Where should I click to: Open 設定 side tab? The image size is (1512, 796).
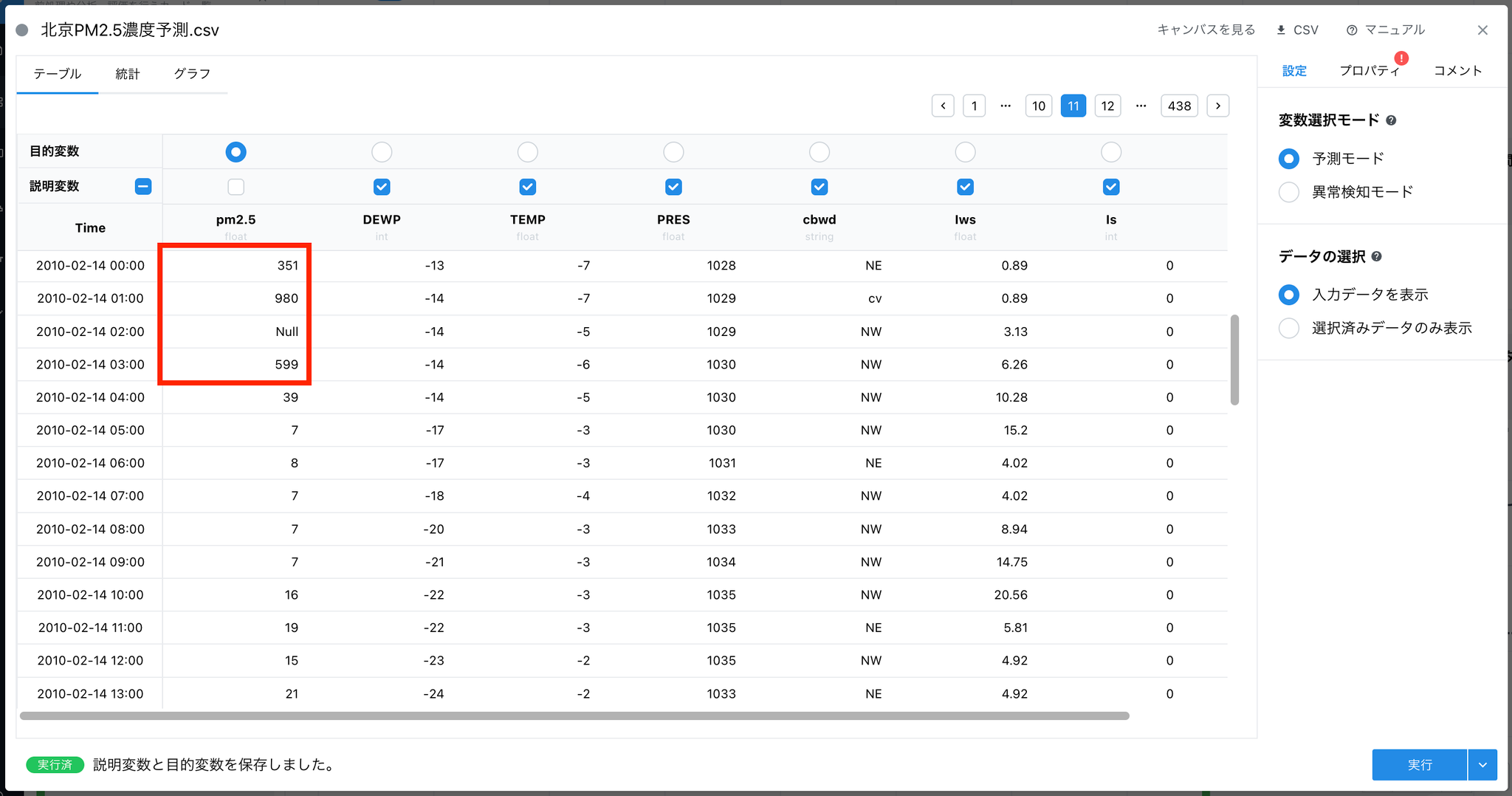pos(1294,71)
